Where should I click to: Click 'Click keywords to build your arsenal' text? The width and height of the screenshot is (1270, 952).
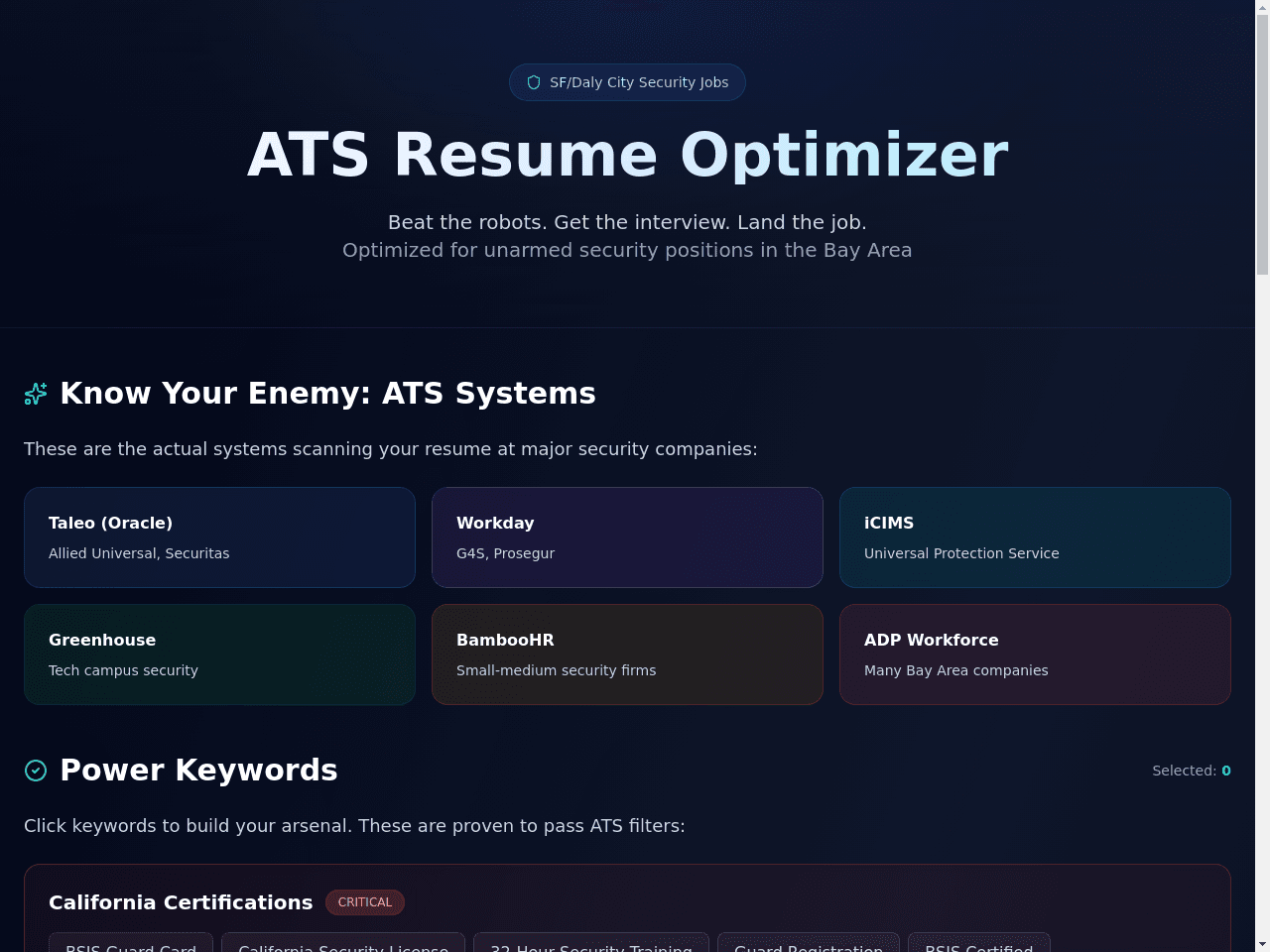[x=354, y=826]
